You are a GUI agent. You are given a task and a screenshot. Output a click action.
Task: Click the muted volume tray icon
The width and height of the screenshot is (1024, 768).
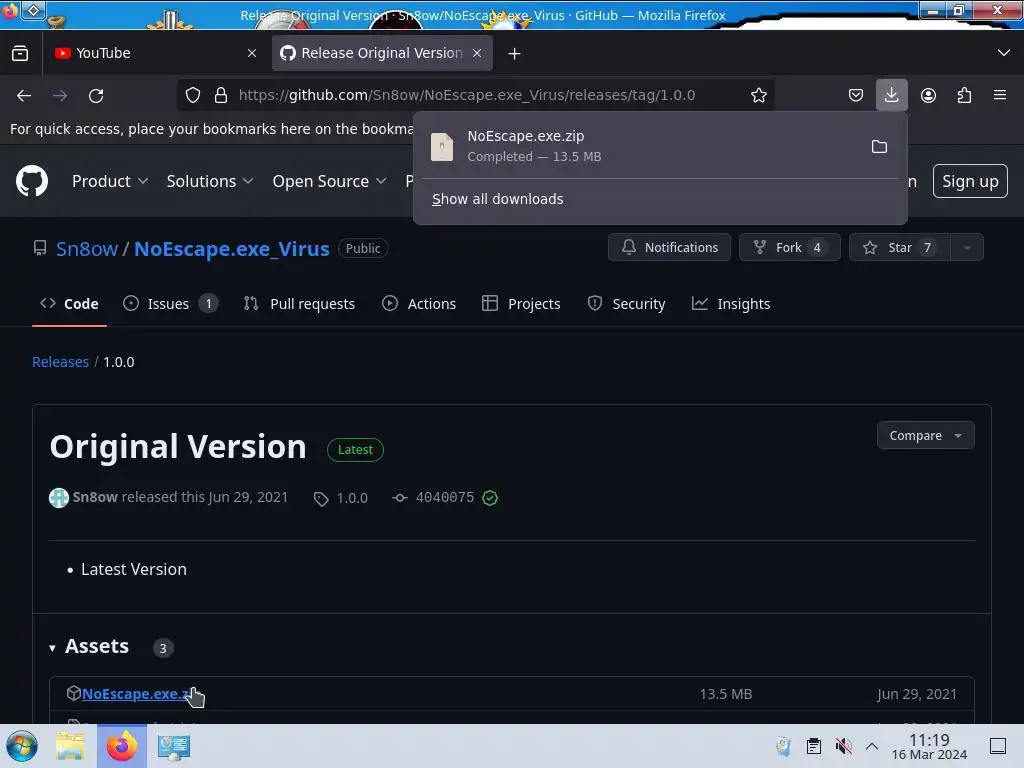[x=843, y=746]
